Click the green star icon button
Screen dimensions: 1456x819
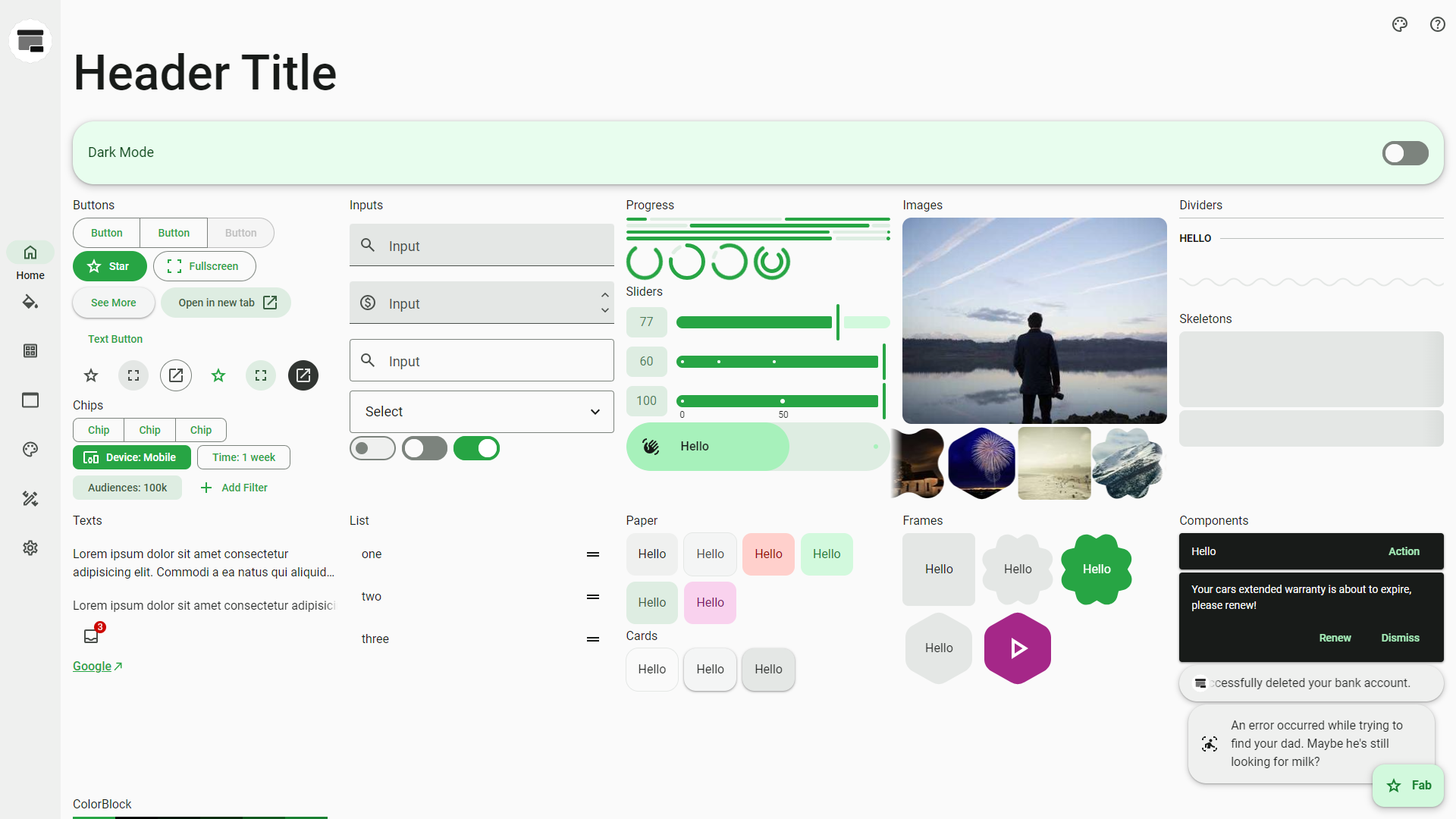point(218,375)
